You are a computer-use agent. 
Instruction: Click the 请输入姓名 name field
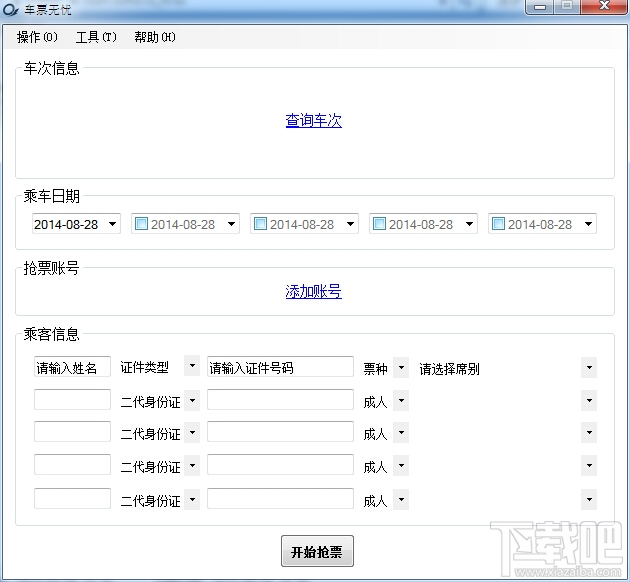72,367
